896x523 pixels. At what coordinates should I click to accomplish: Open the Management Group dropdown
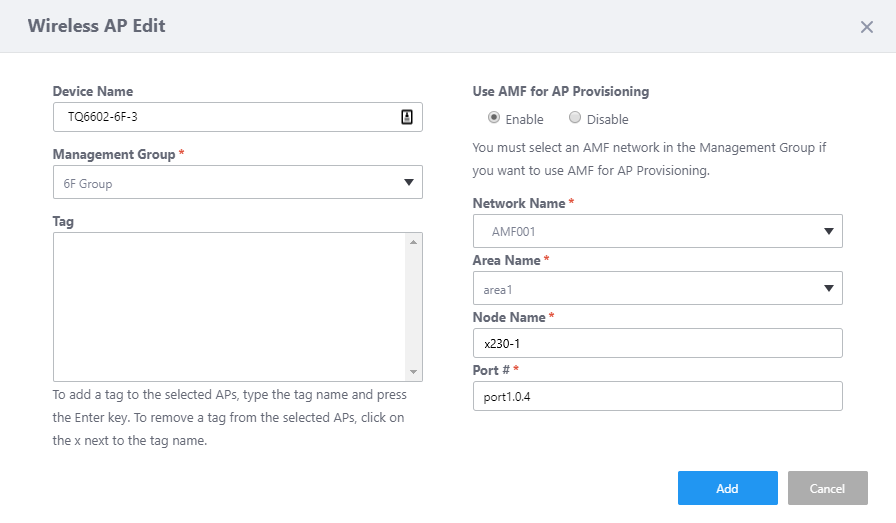point(238,182)
